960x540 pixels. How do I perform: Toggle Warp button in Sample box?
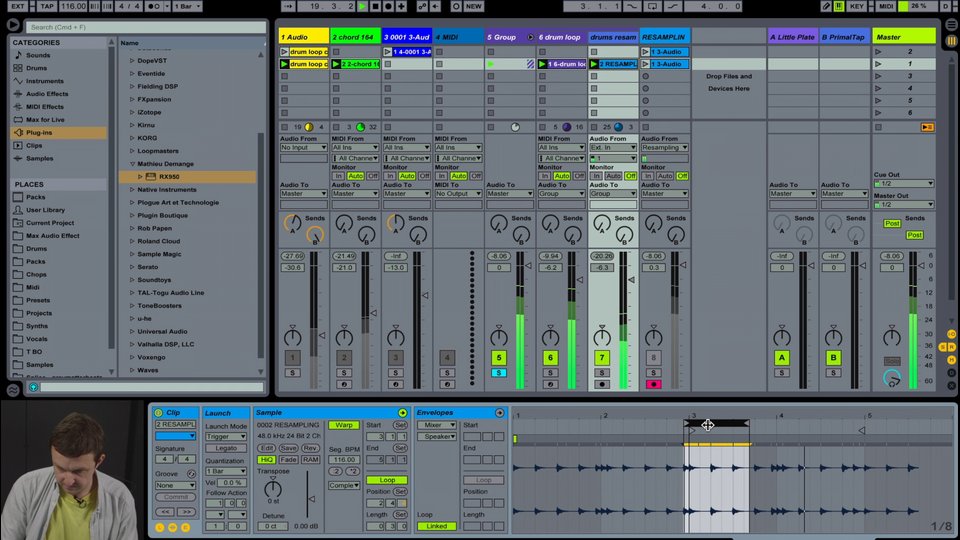(x=343, y=425)
